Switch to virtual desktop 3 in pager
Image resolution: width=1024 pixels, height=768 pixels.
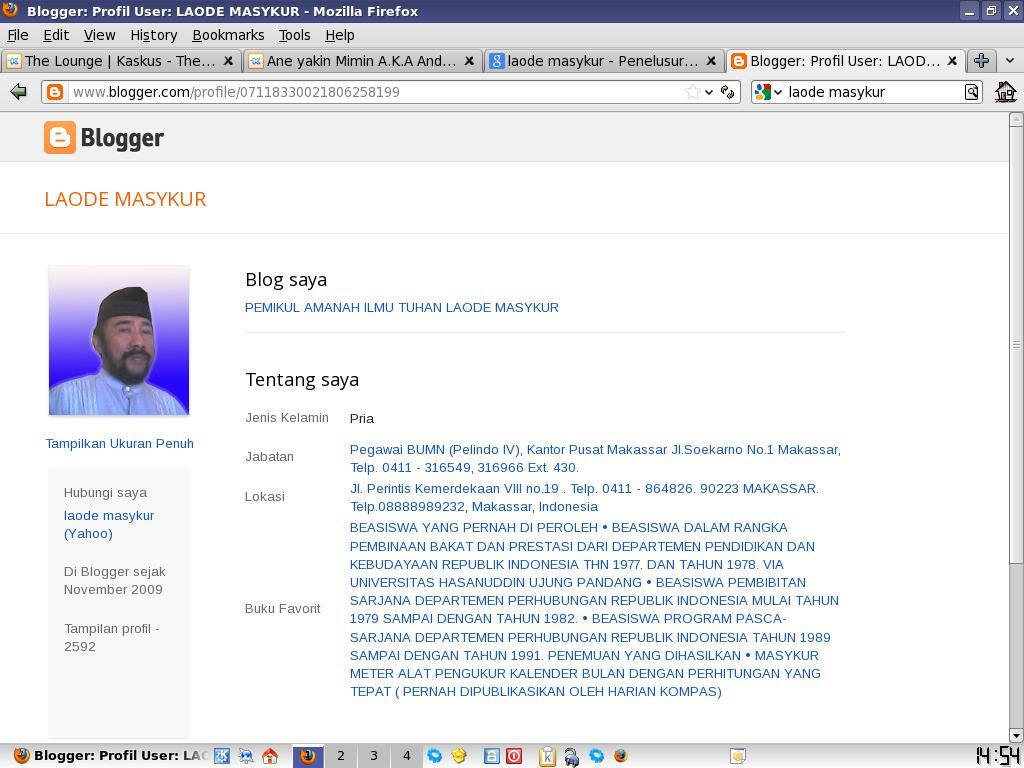point(374,756)
